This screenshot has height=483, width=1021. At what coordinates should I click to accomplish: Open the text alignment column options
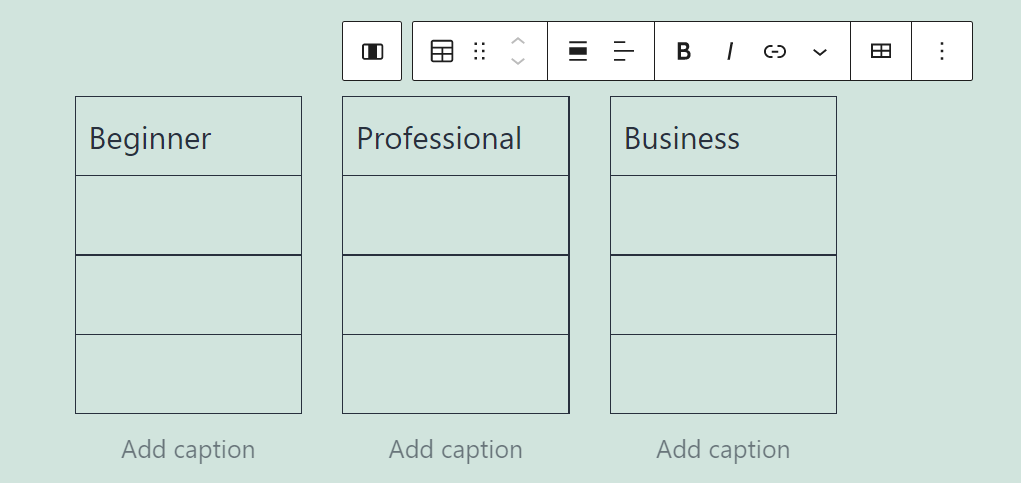pos(624,52)
